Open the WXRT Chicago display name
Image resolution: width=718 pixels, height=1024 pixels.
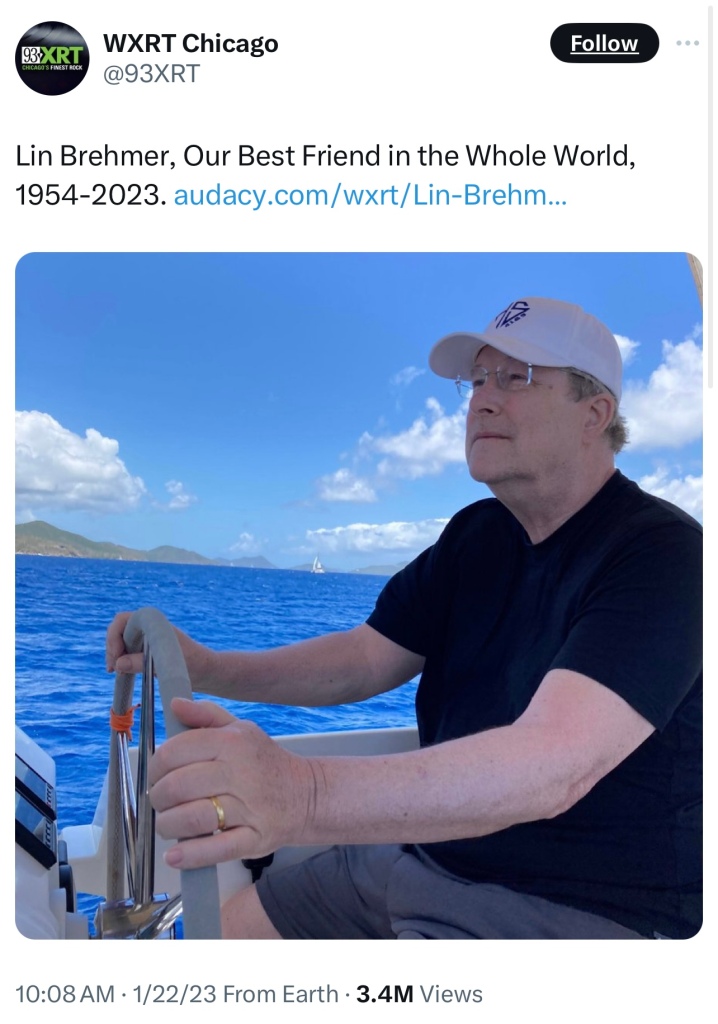click(191, 43)
